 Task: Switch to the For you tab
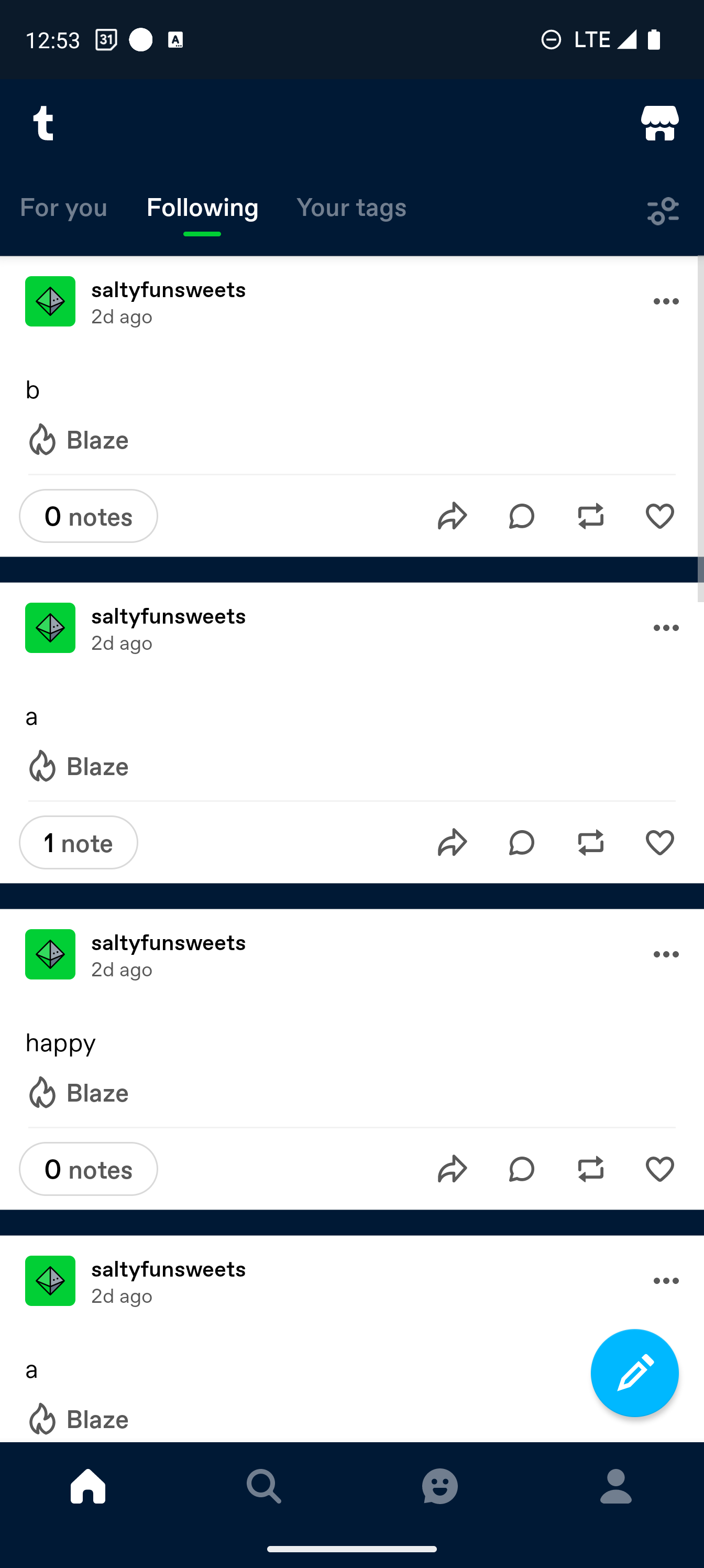[63, 208]
